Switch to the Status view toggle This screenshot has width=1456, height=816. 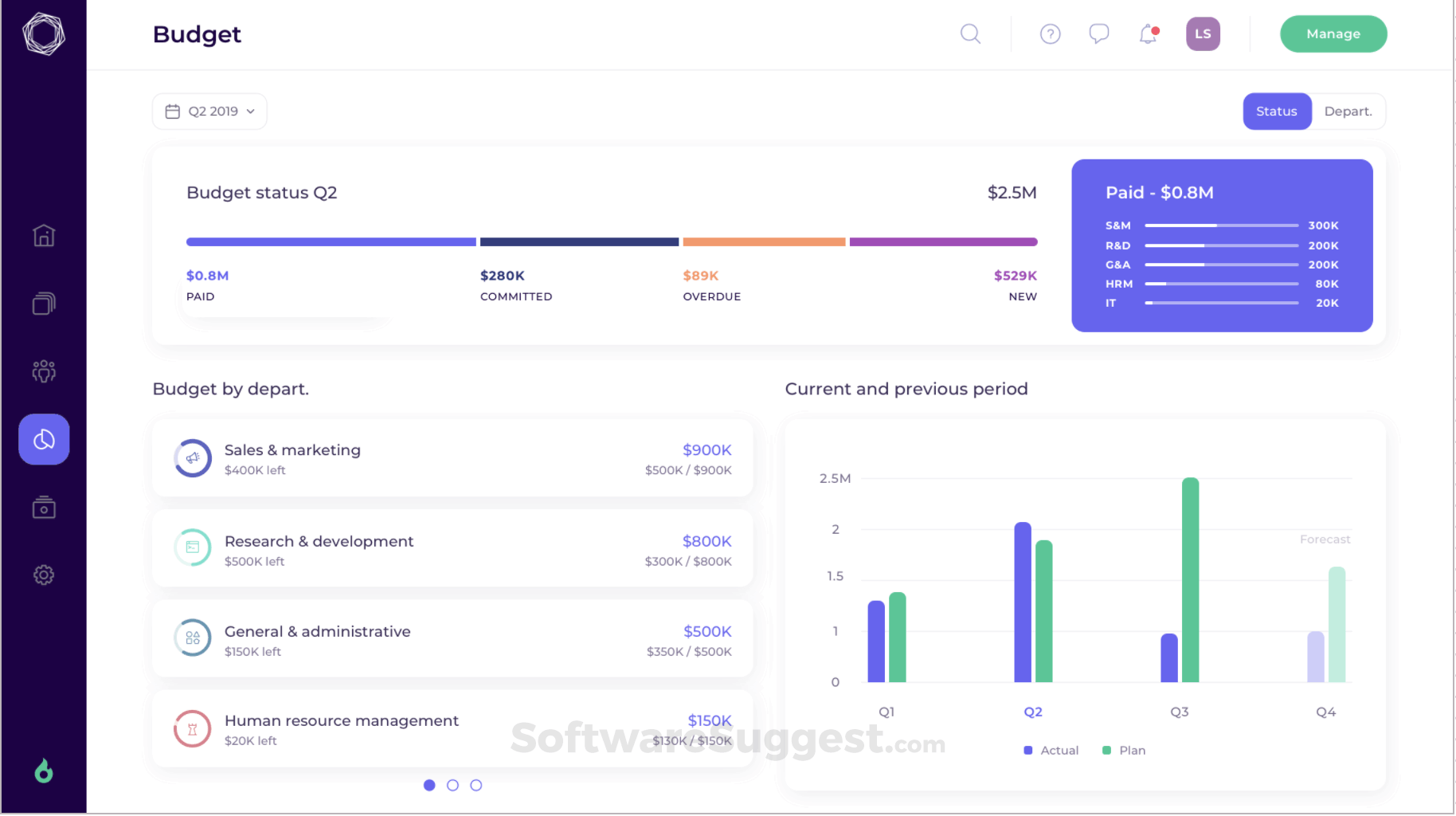click(1276, 111)
